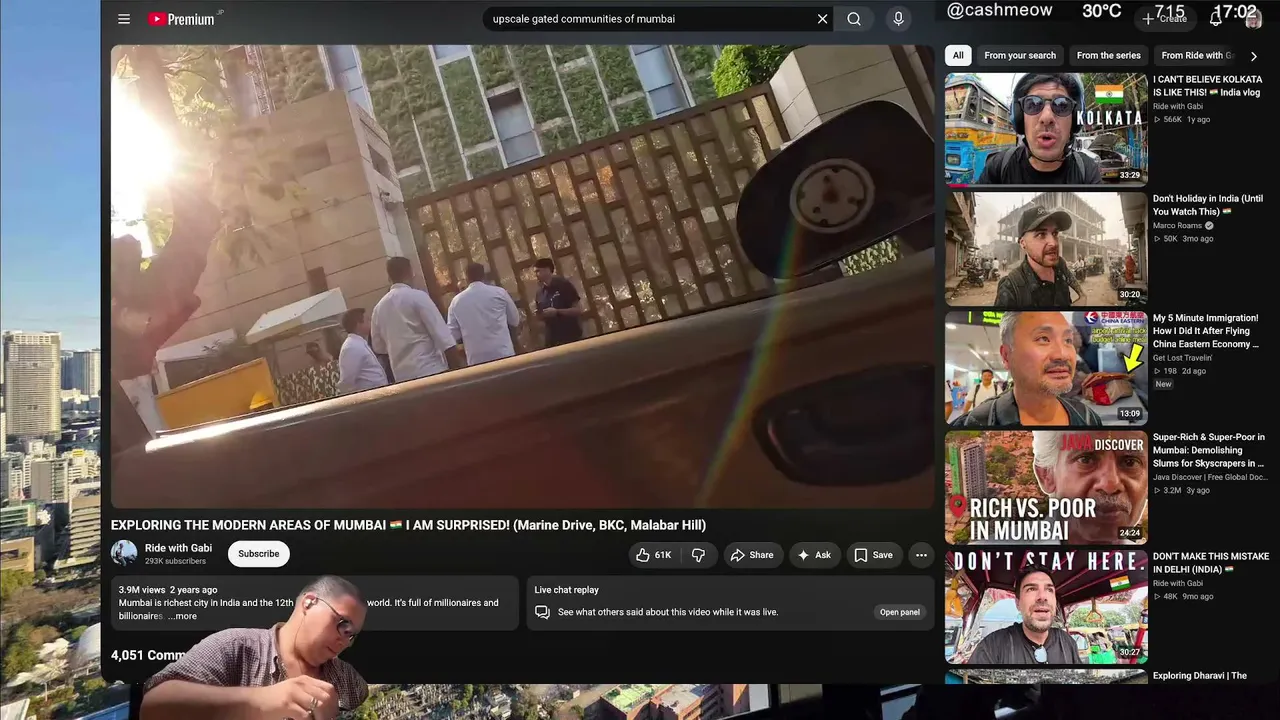This screenshot has height=720, width=1280.
Task: Open more actions three-dot menu
Action: click(x=921, y=555)
